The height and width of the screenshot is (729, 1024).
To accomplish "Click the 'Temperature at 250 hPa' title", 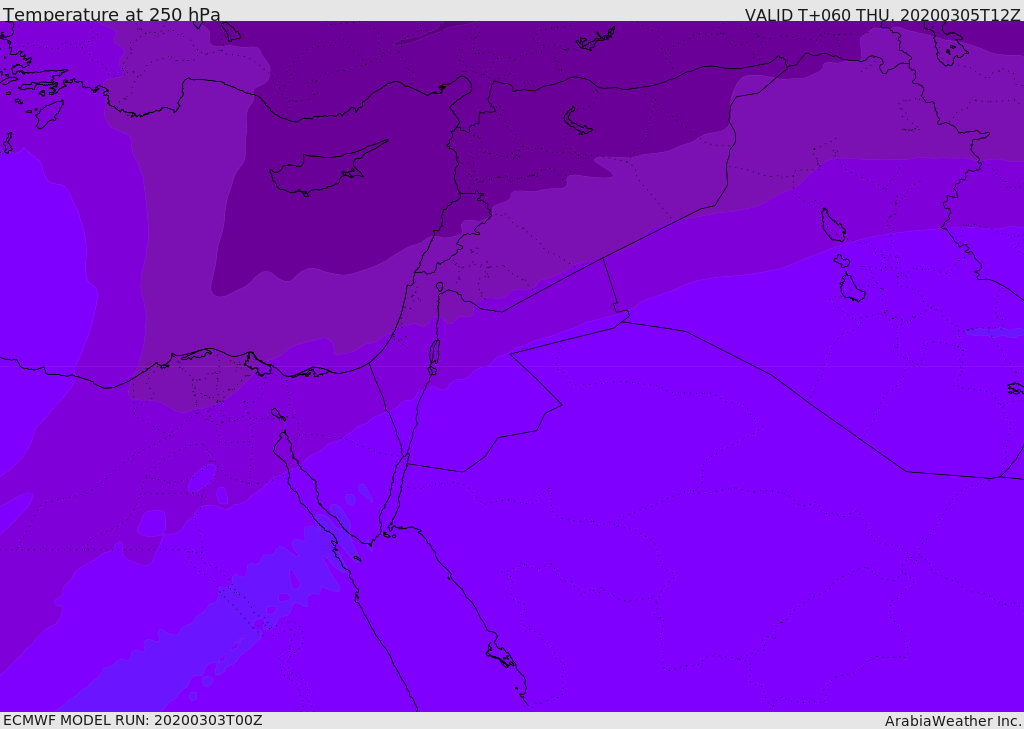I will pos(112,14).
